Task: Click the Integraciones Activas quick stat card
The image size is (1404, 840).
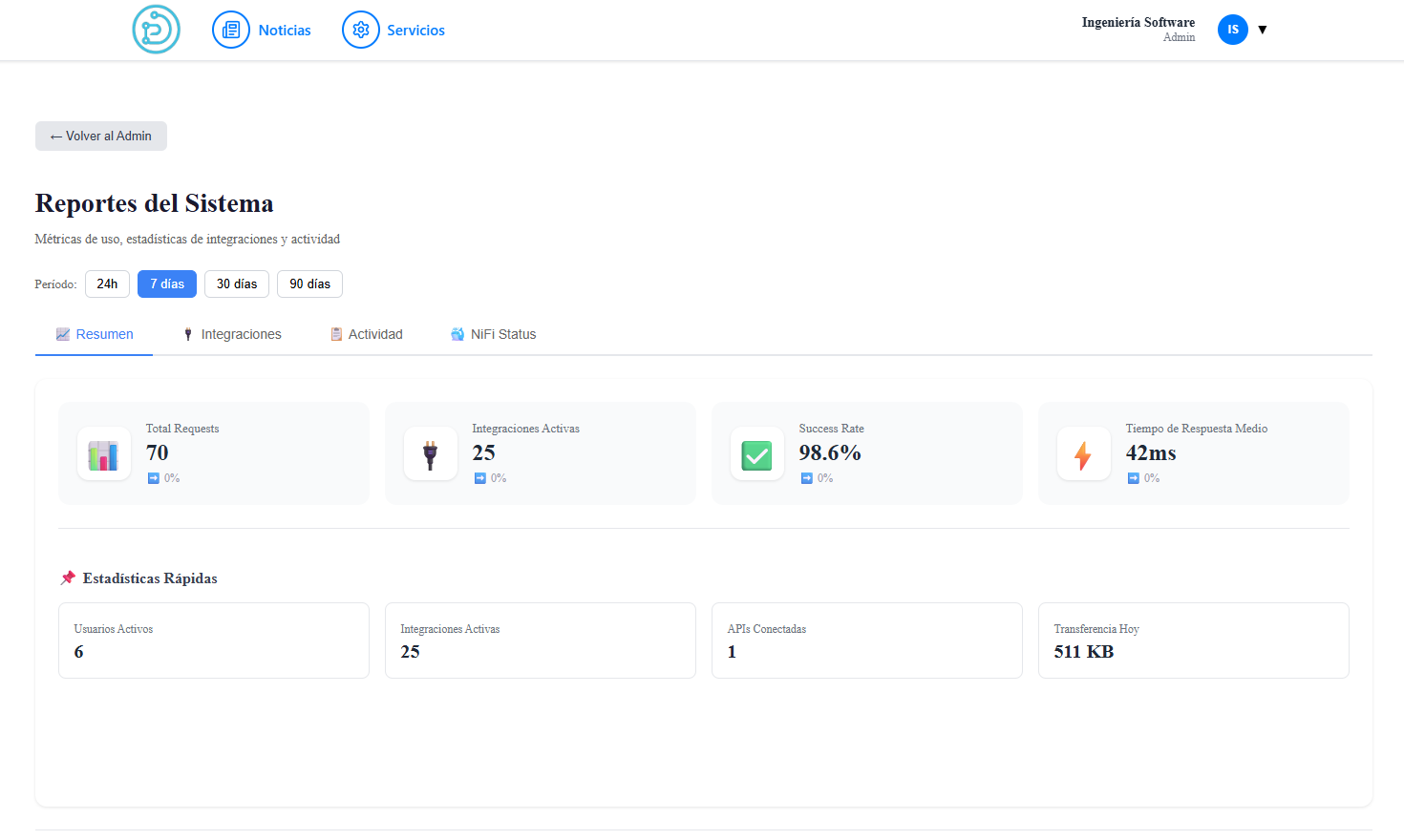Action: pos(541,640)
